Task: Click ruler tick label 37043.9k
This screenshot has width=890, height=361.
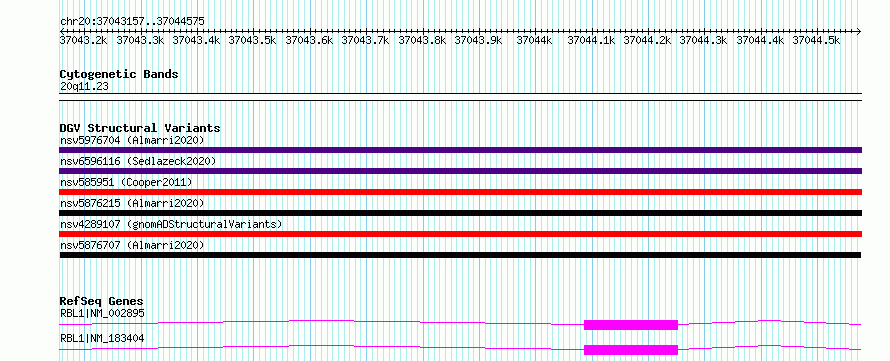Action: click(x=478, y=40)
